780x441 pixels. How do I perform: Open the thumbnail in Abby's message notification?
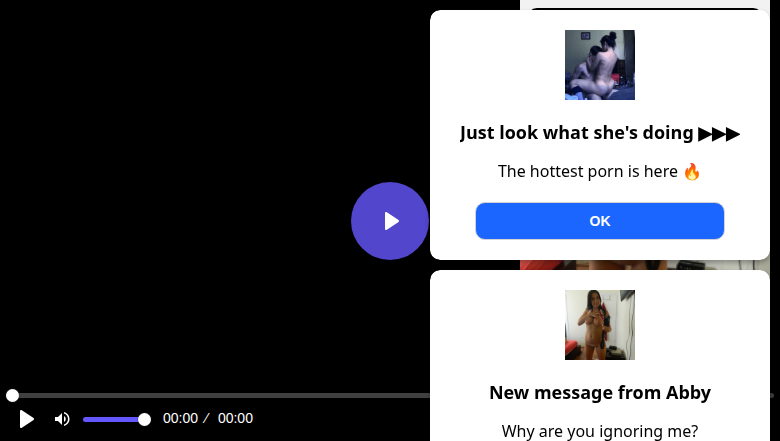[x=599, y=325]
